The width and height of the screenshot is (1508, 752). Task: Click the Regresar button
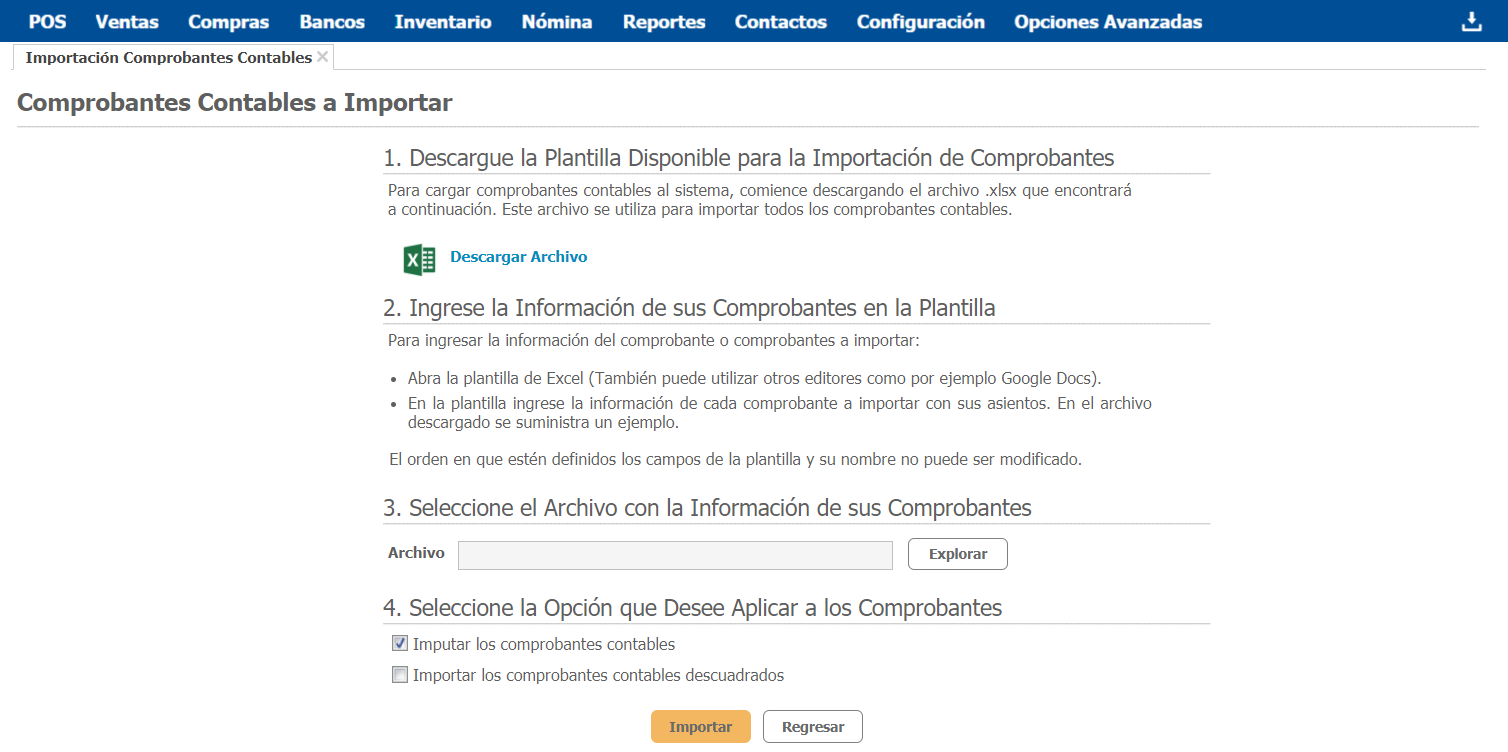click(x=813, y=727)
